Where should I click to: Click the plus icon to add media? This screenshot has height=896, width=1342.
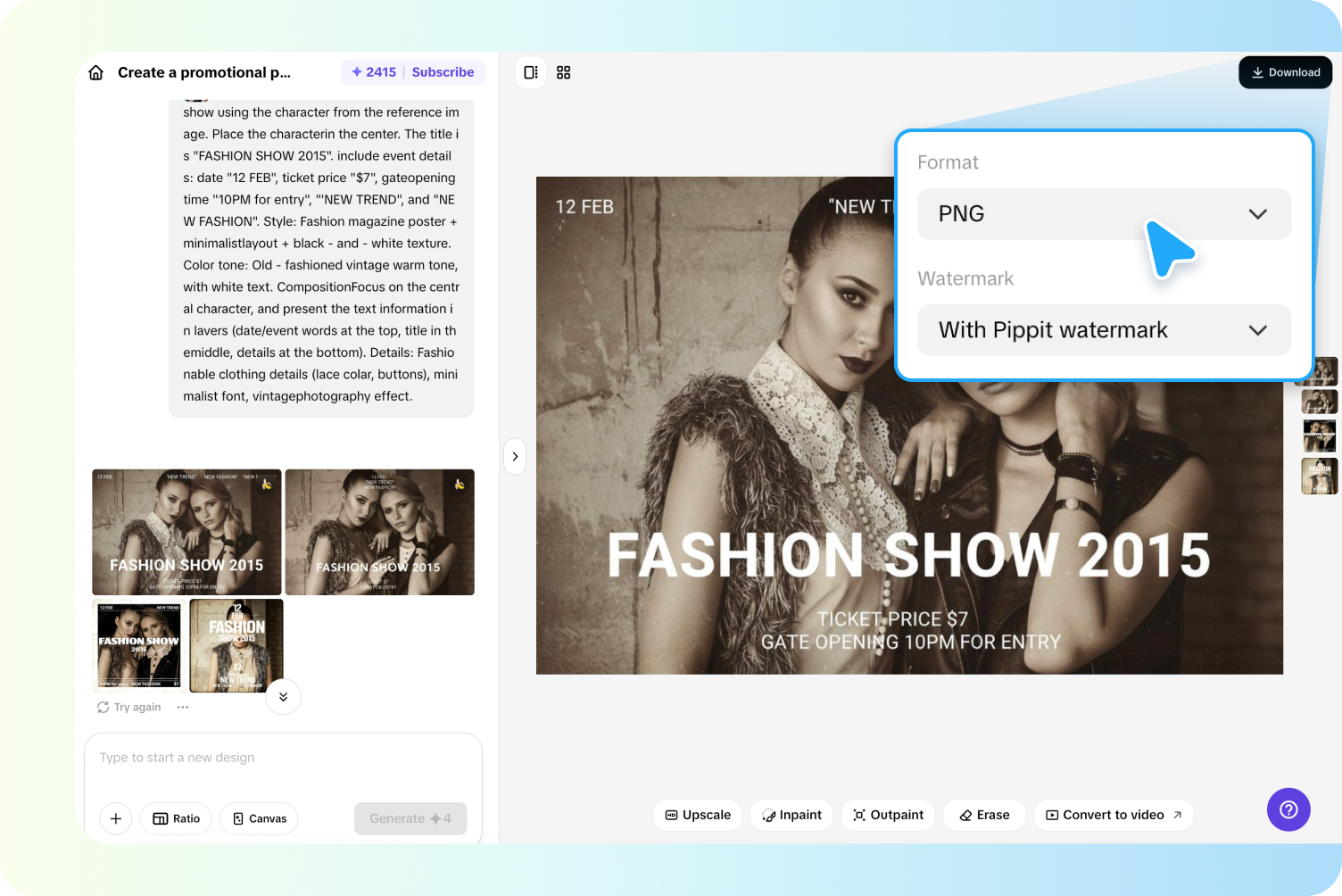115,818
